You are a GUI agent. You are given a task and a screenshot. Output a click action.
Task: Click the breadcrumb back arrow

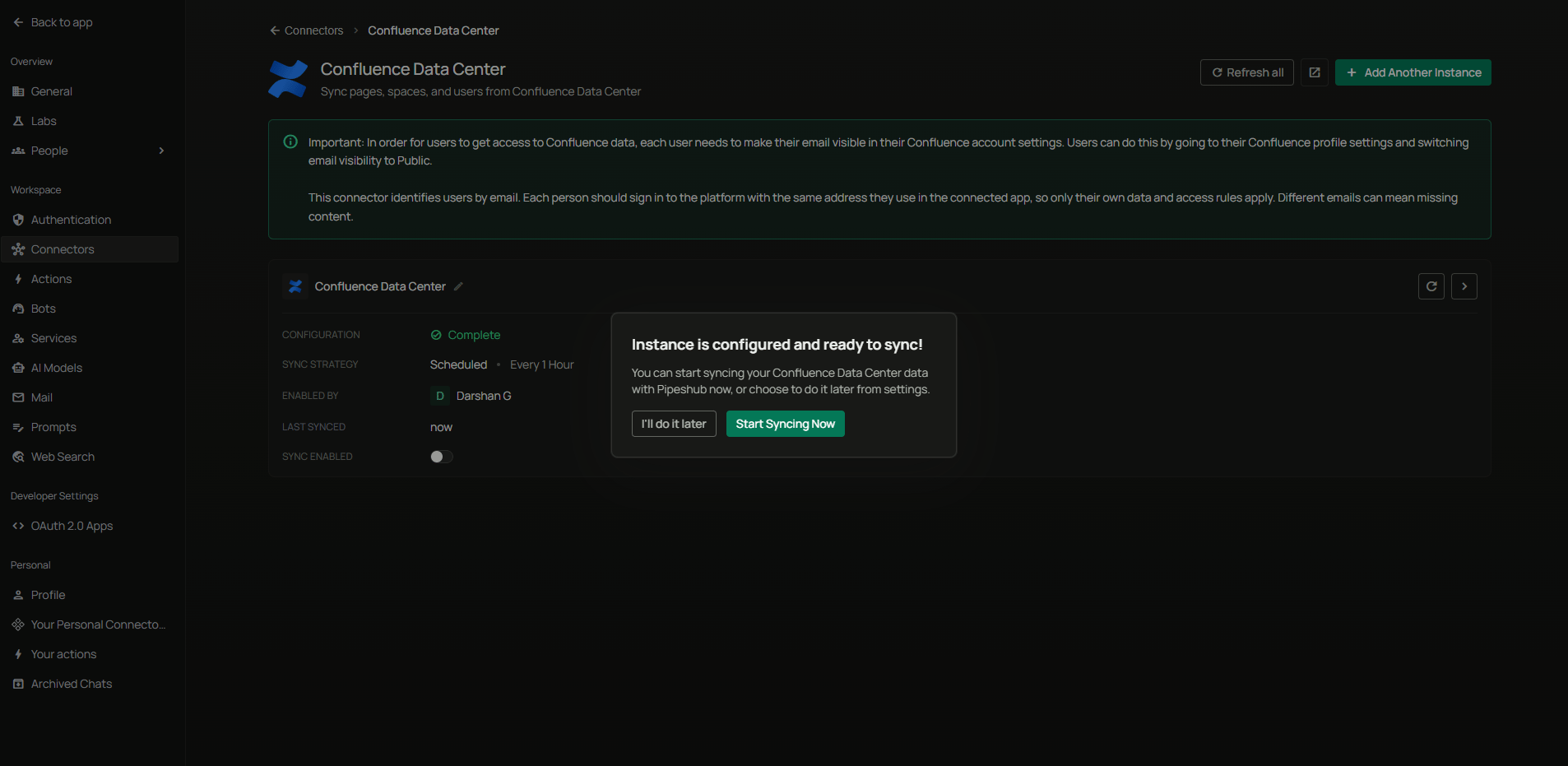(275, 30)
